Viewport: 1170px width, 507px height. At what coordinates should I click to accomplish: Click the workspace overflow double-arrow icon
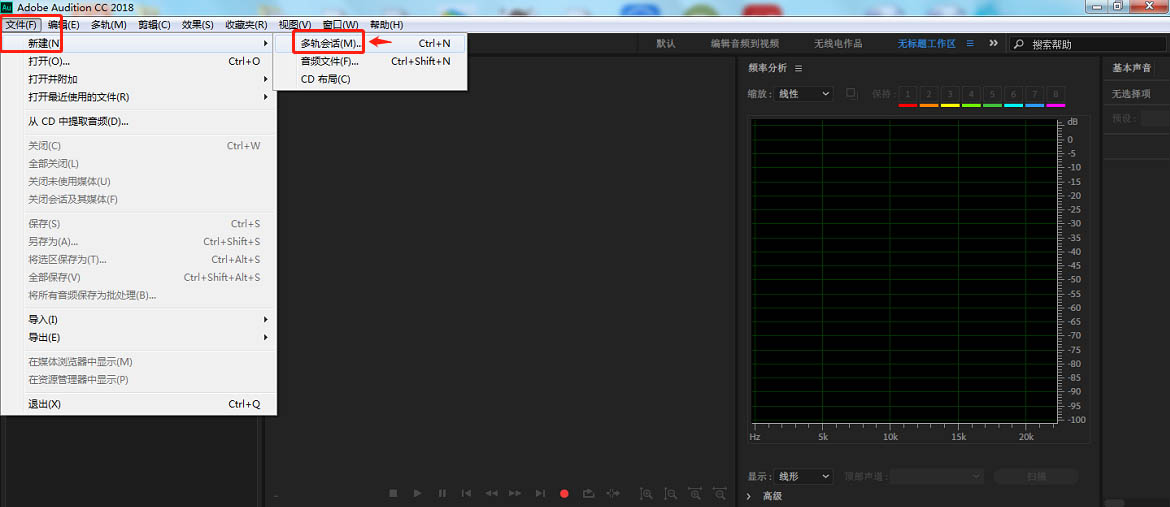pos(993,43)
